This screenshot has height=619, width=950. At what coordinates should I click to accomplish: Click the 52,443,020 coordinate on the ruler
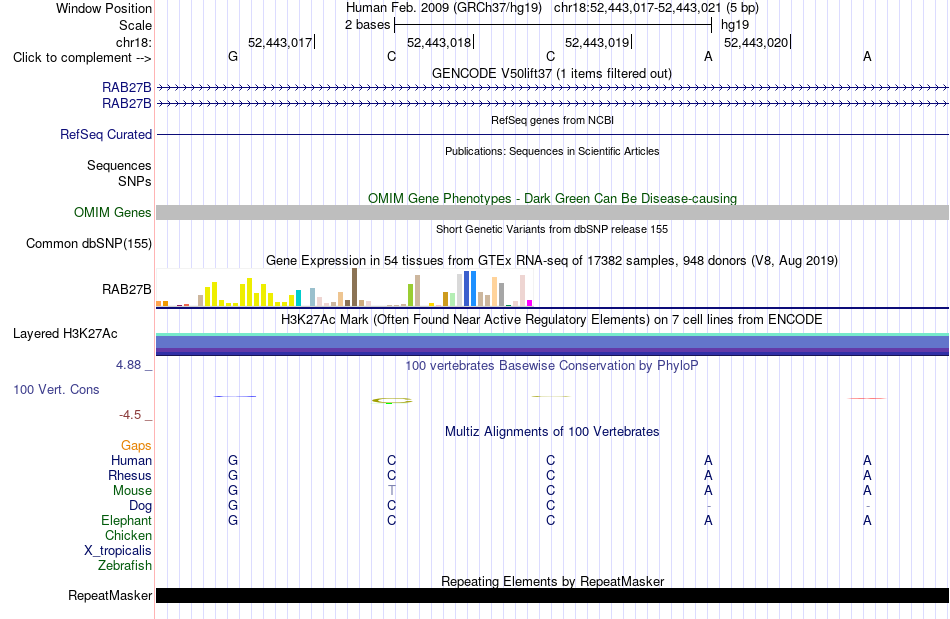click(x=756, y=42)
